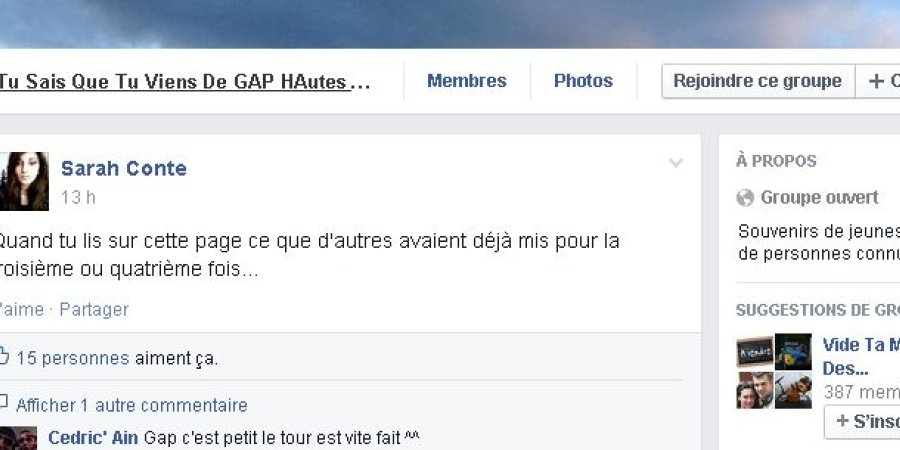Click the comment icon beside Afficher
This screenshot has height=450, width=900.
[x=3, y=401]
